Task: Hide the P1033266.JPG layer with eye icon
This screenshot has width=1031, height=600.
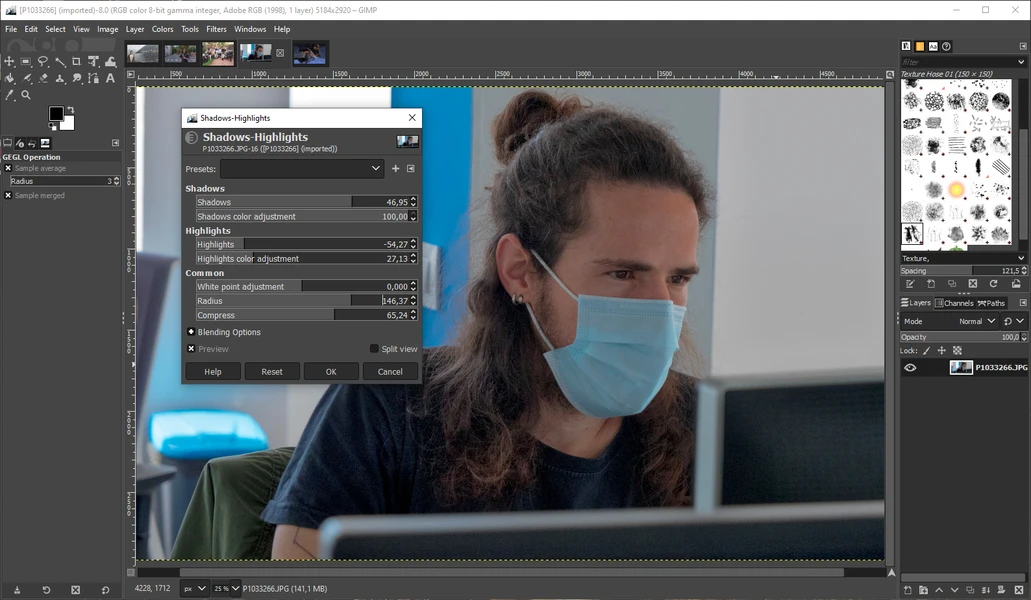Action: point(910,368)
